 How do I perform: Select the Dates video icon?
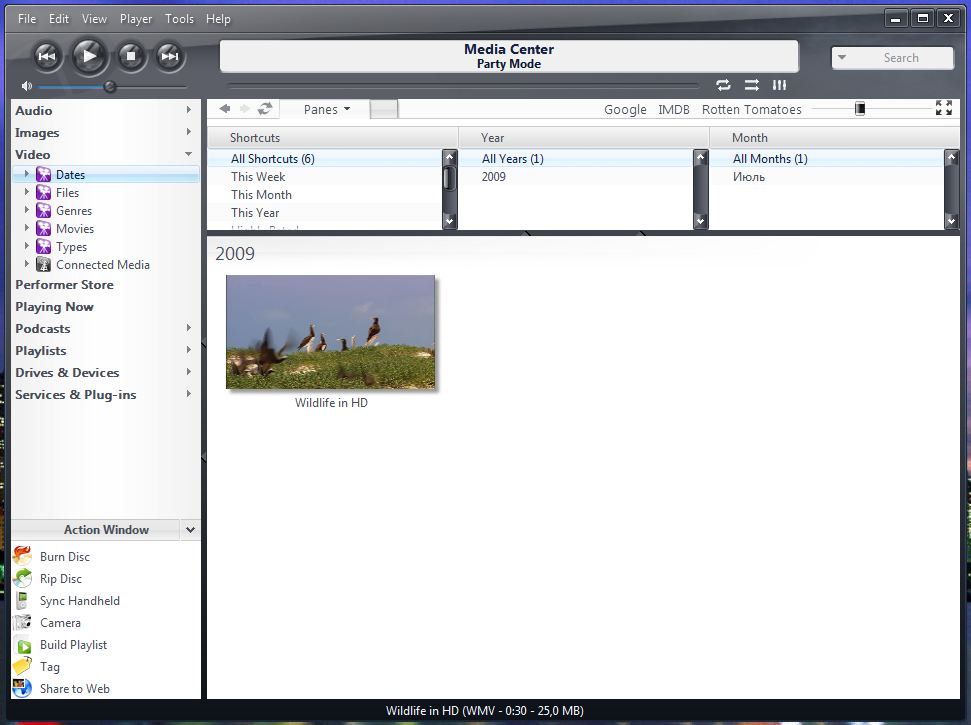(x=43, y=175)
